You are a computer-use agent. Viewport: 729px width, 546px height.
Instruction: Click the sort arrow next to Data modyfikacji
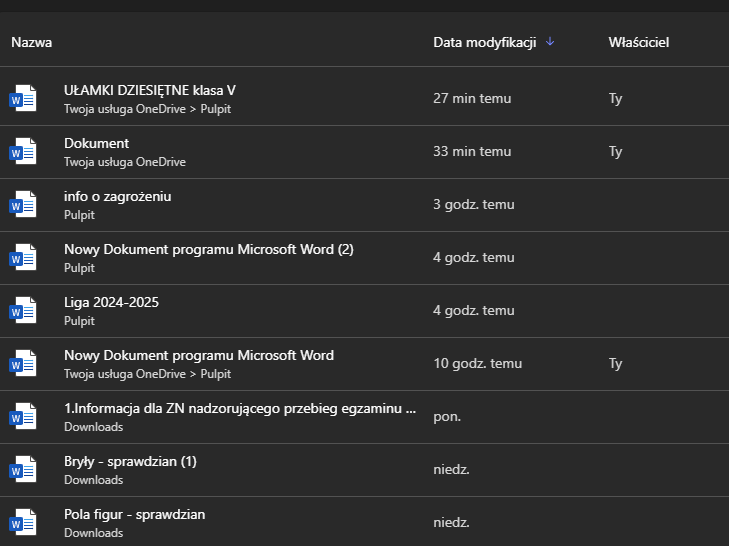click(550, 42)
